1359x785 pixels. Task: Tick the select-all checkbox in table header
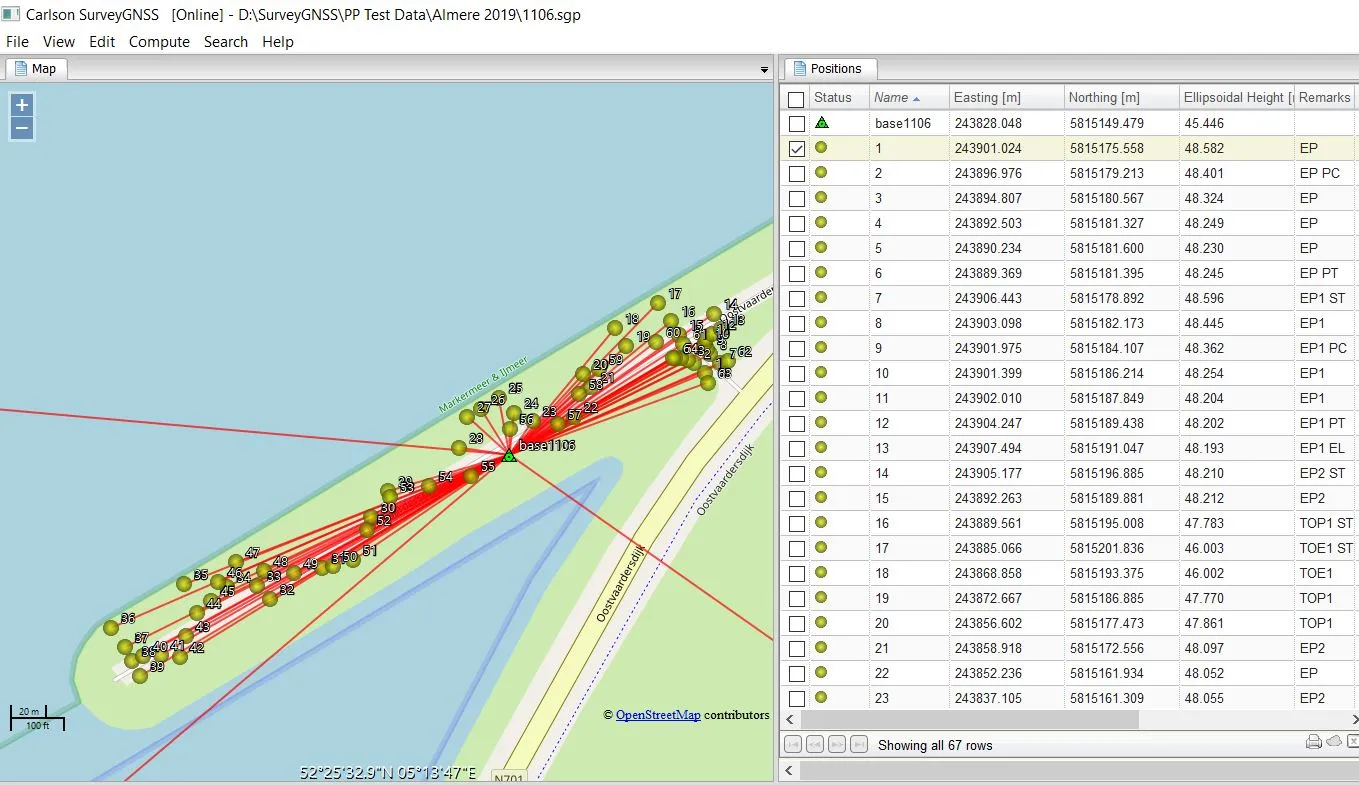tap(796, 99)
